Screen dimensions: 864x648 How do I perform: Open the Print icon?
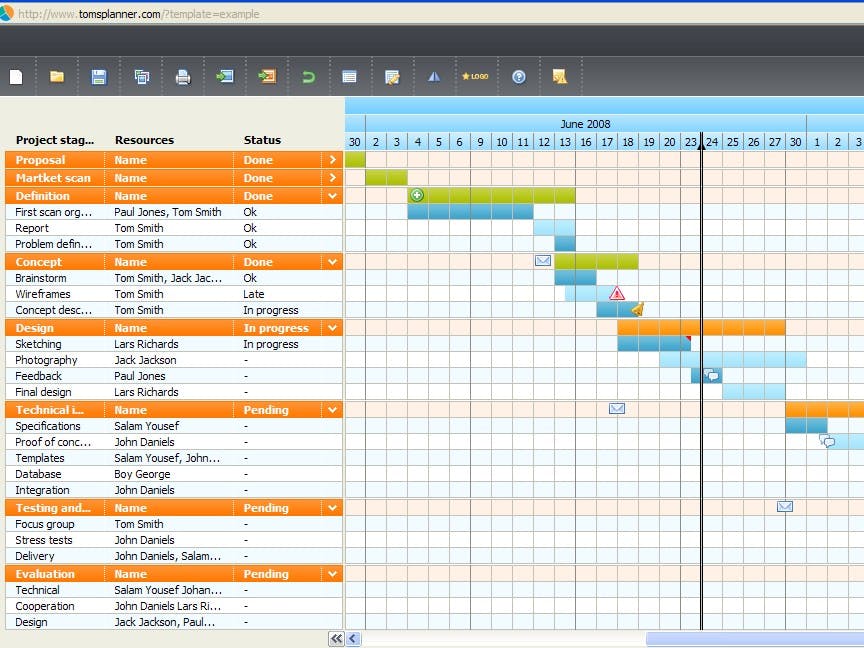tap(183, 76)
